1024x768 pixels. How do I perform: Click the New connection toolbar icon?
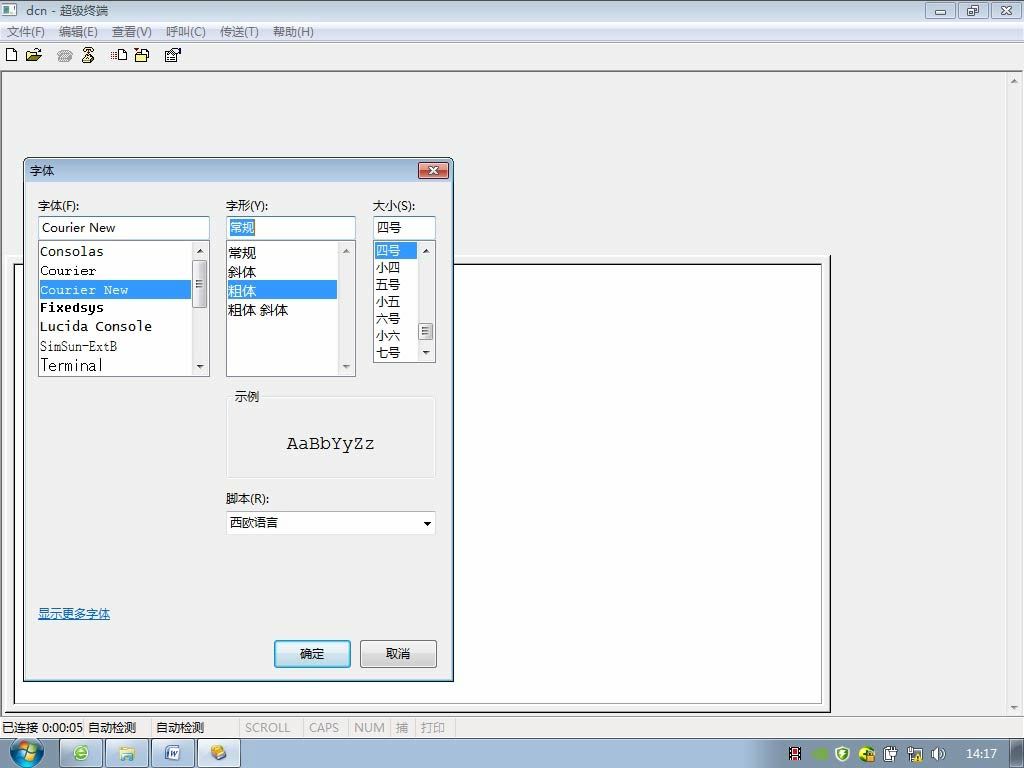click(11, 55)
